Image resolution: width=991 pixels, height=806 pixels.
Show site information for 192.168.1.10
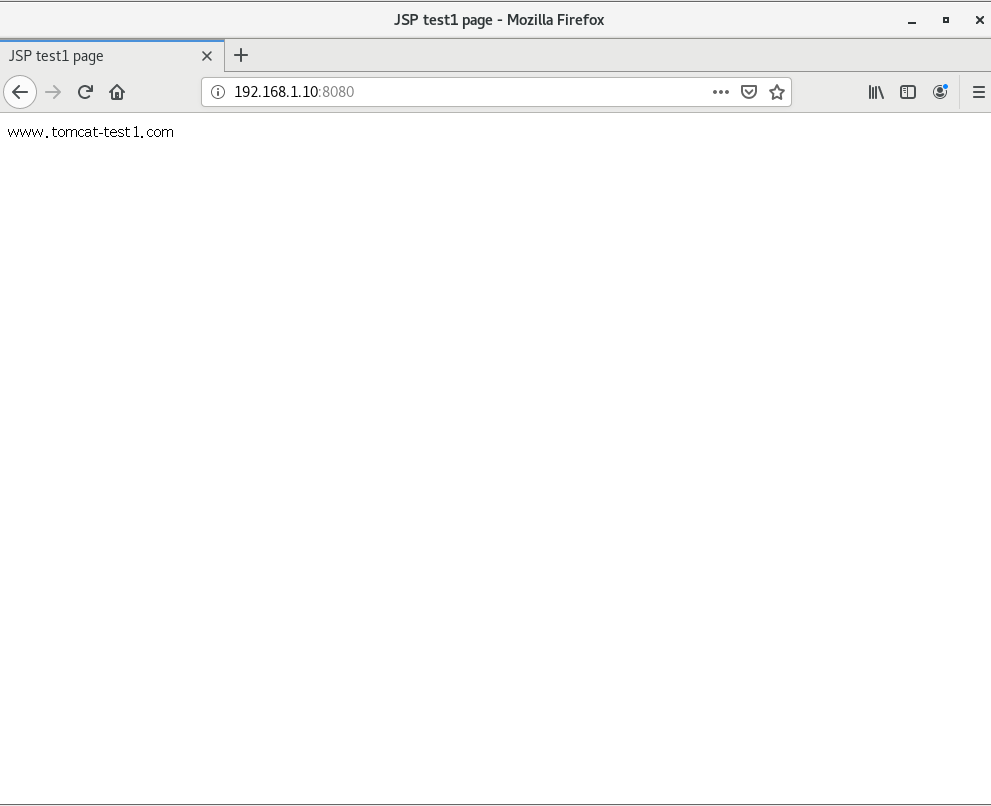(218, 92)
